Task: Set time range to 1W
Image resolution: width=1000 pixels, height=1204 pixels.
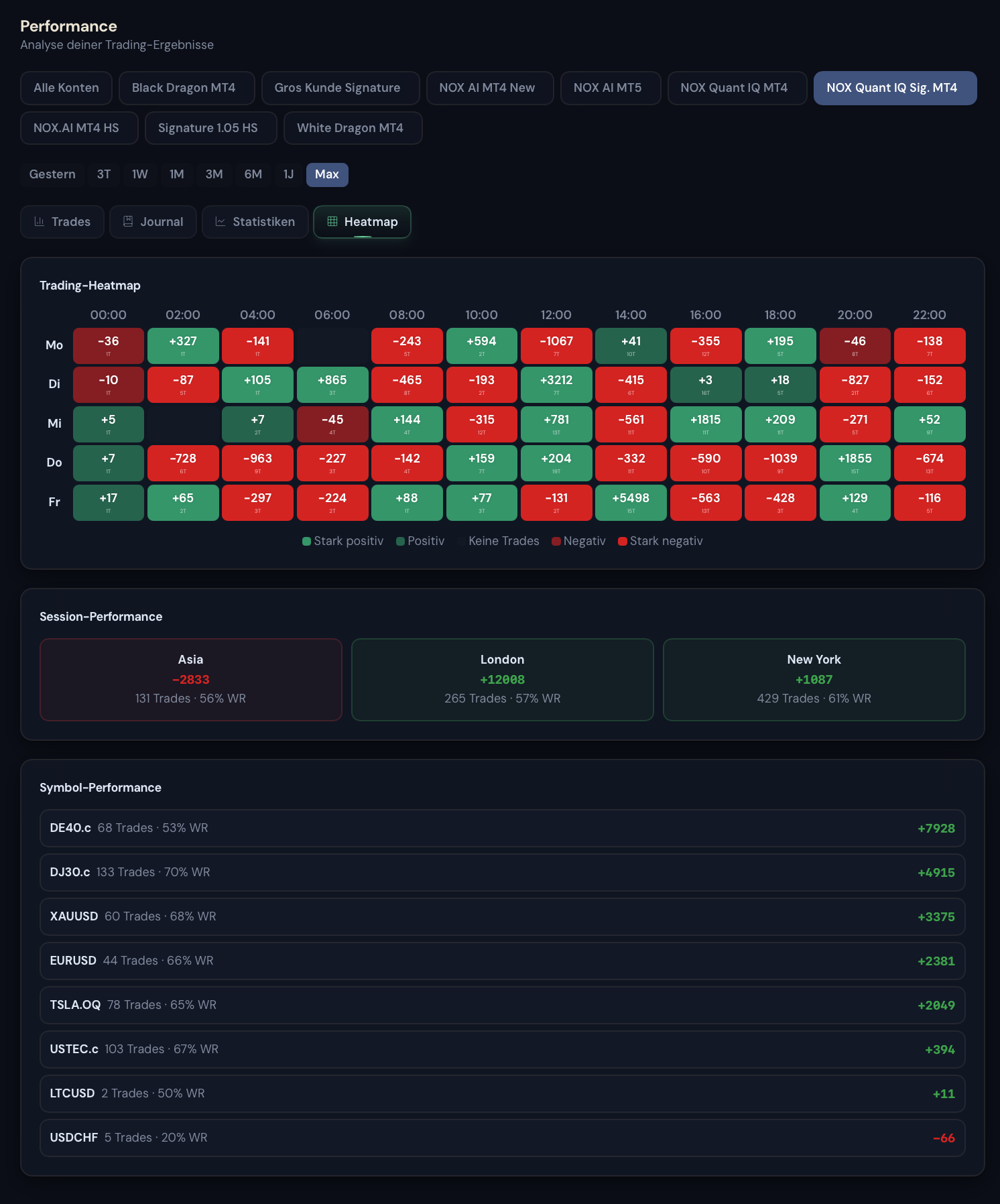Action: tap(140, 174)
